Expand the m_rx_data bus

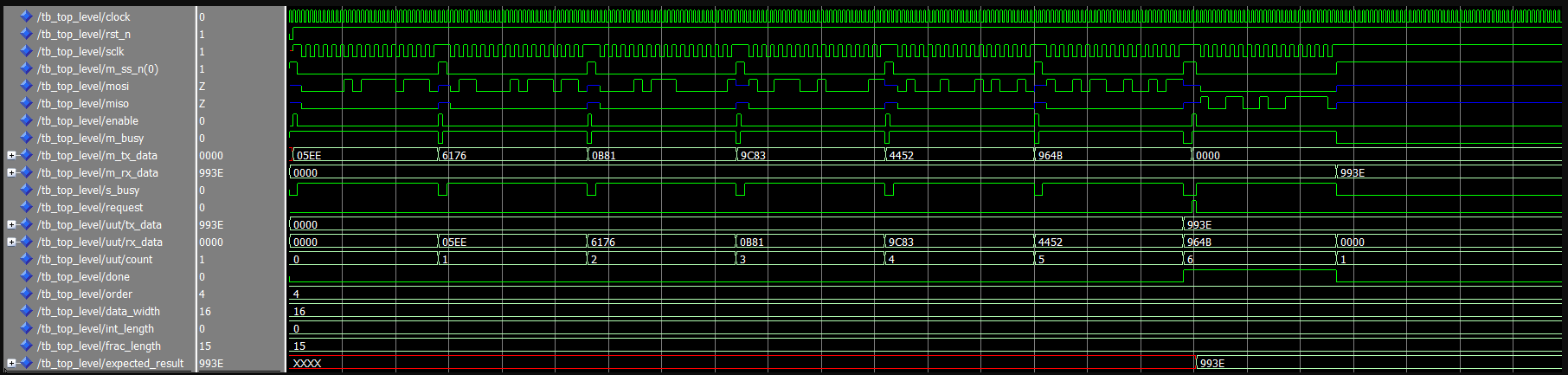coord(11,172)
